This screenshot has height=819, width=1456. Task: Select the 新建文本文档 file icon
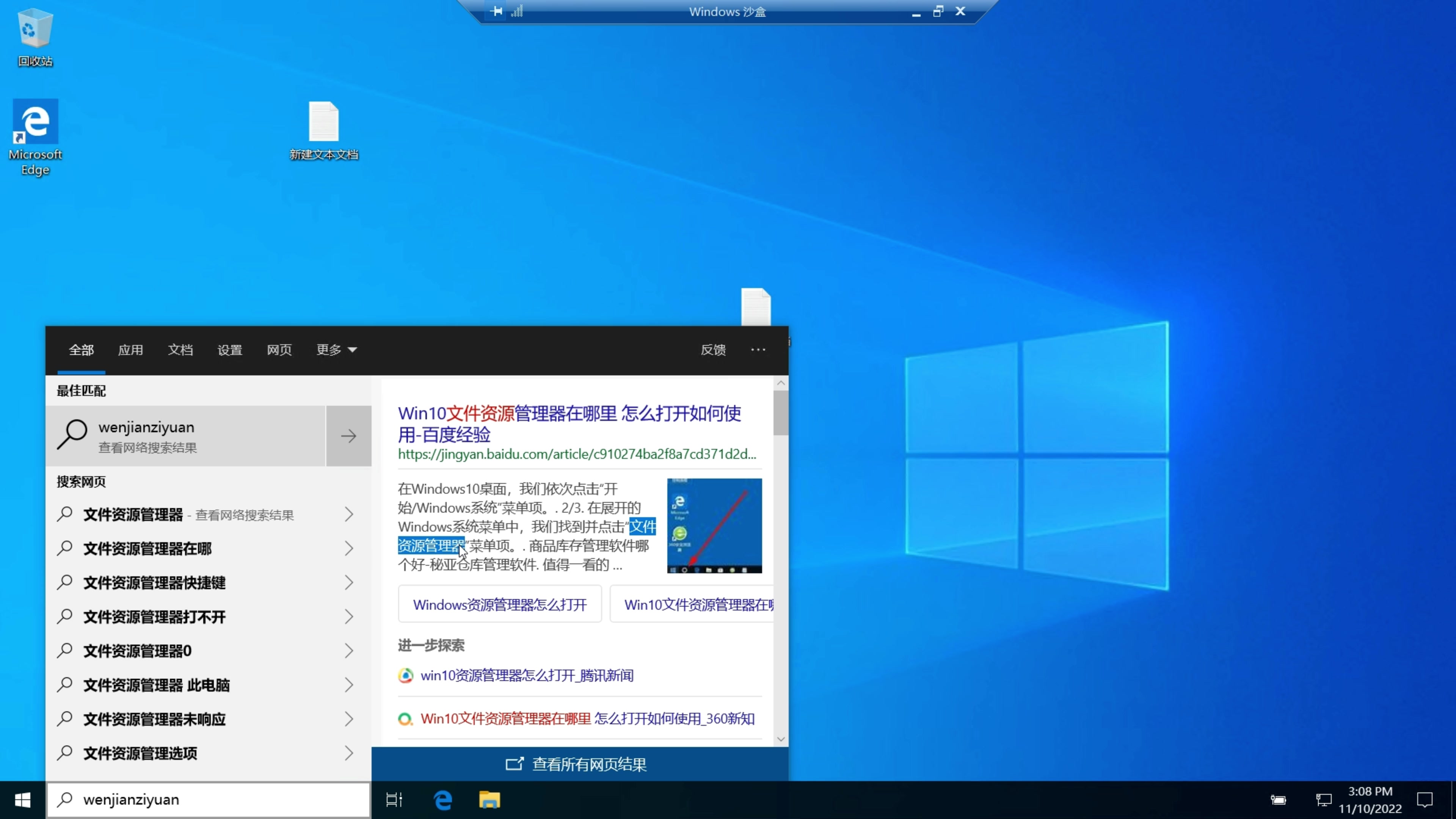(x=323, y=131)
